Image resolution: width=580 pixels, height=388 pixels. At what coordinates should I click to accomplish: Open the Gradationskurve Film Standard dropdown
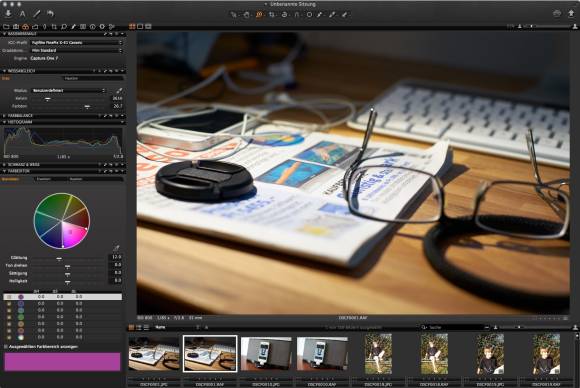pyautogui.click(x=76, y=50)
